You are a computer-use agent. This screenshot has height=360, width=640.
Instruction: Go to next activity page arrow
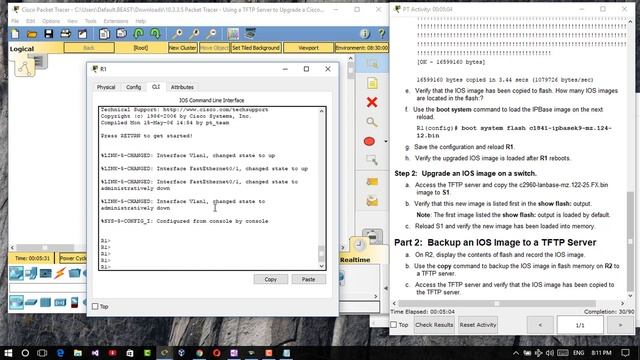coord(620,325)
